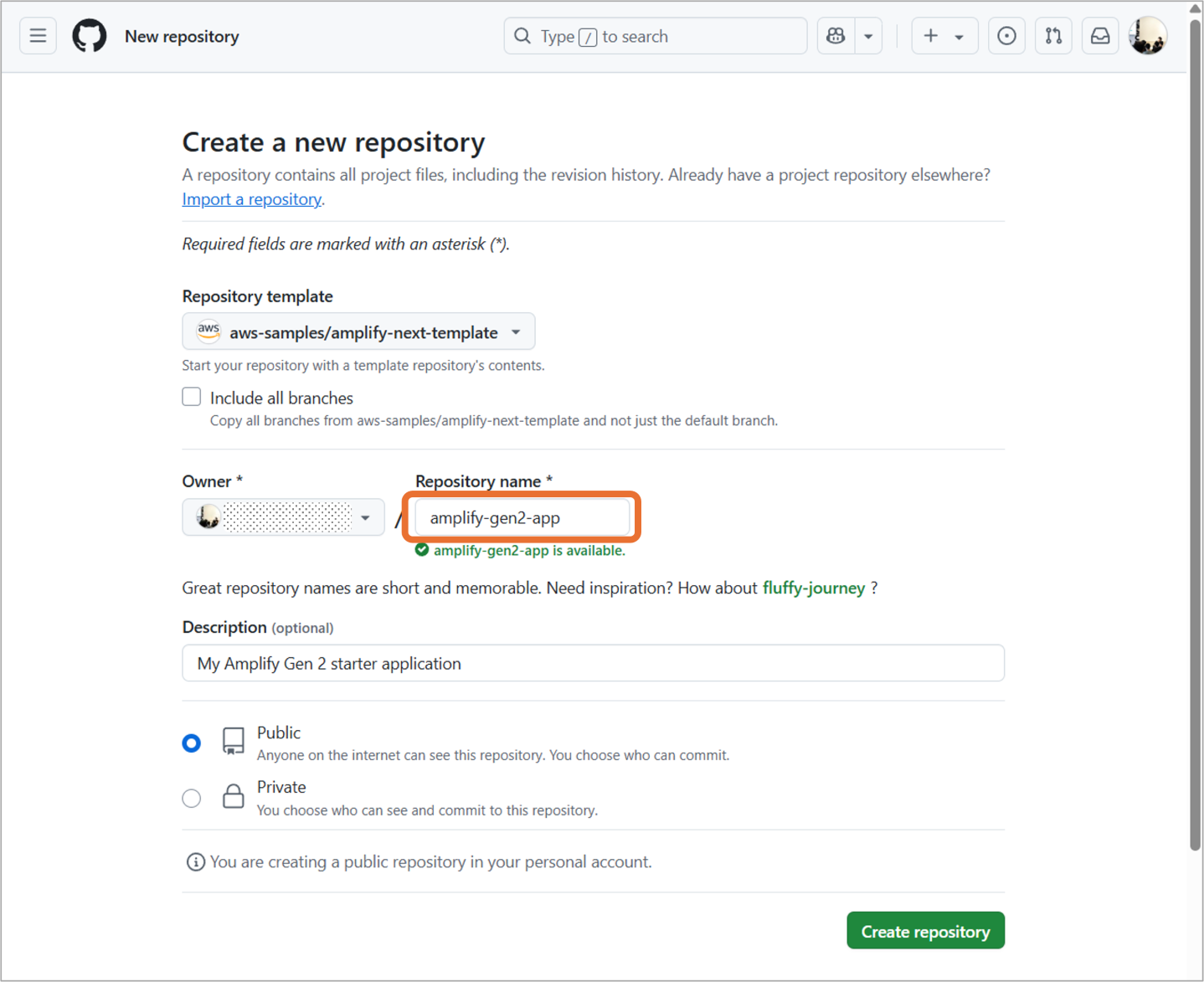
Task: Open the user profile avatar menu
Action: (1147, 36)
